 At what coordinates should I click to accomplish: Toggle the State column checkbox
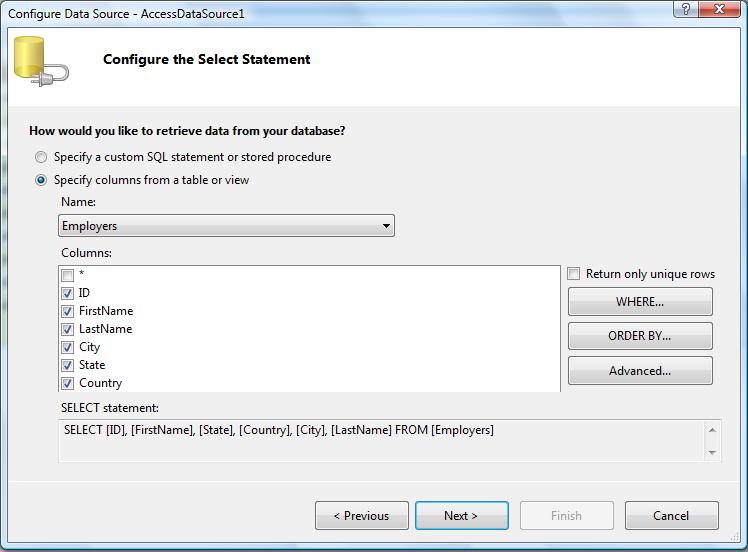[67, 365]
